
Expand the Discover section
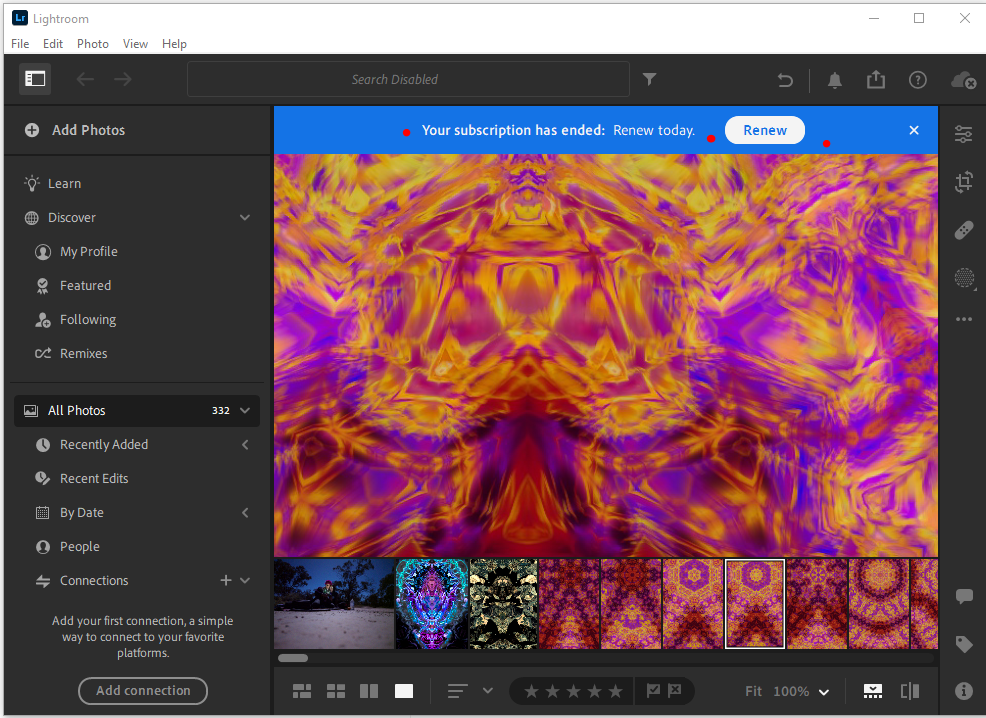click(245, 217)
